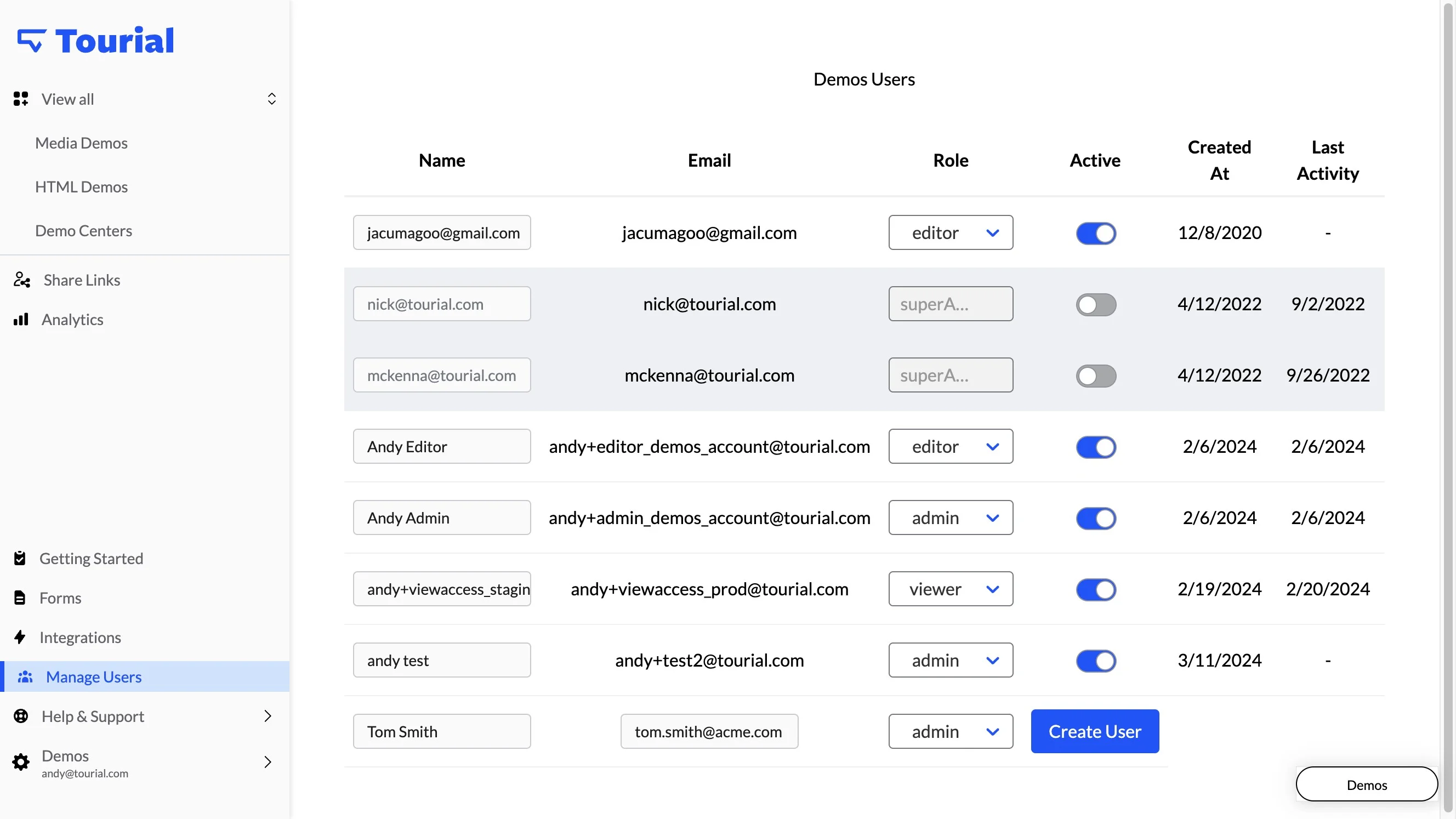The height and width of the screenshot is (819, 1456).
Task: Click the Analytics bar chart icon
Action: 21,320
